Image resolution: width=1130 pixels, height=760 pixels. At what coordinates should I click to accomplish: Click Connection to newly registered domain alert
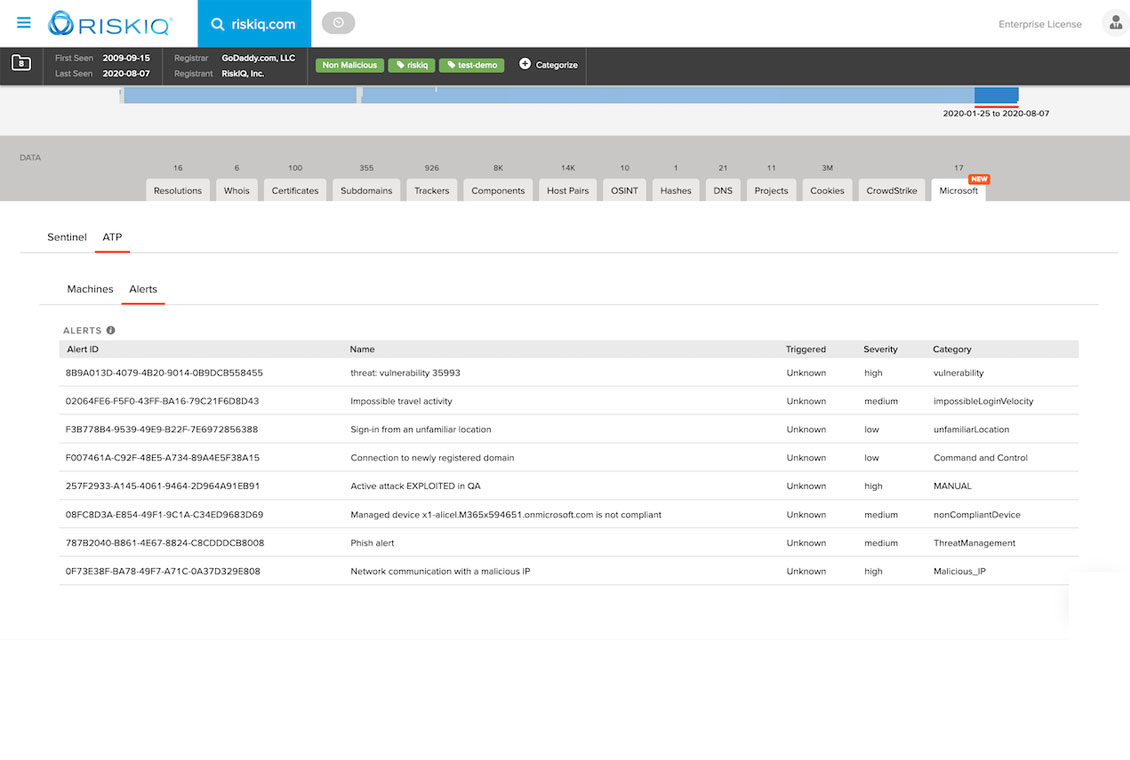tap(432, 457)
